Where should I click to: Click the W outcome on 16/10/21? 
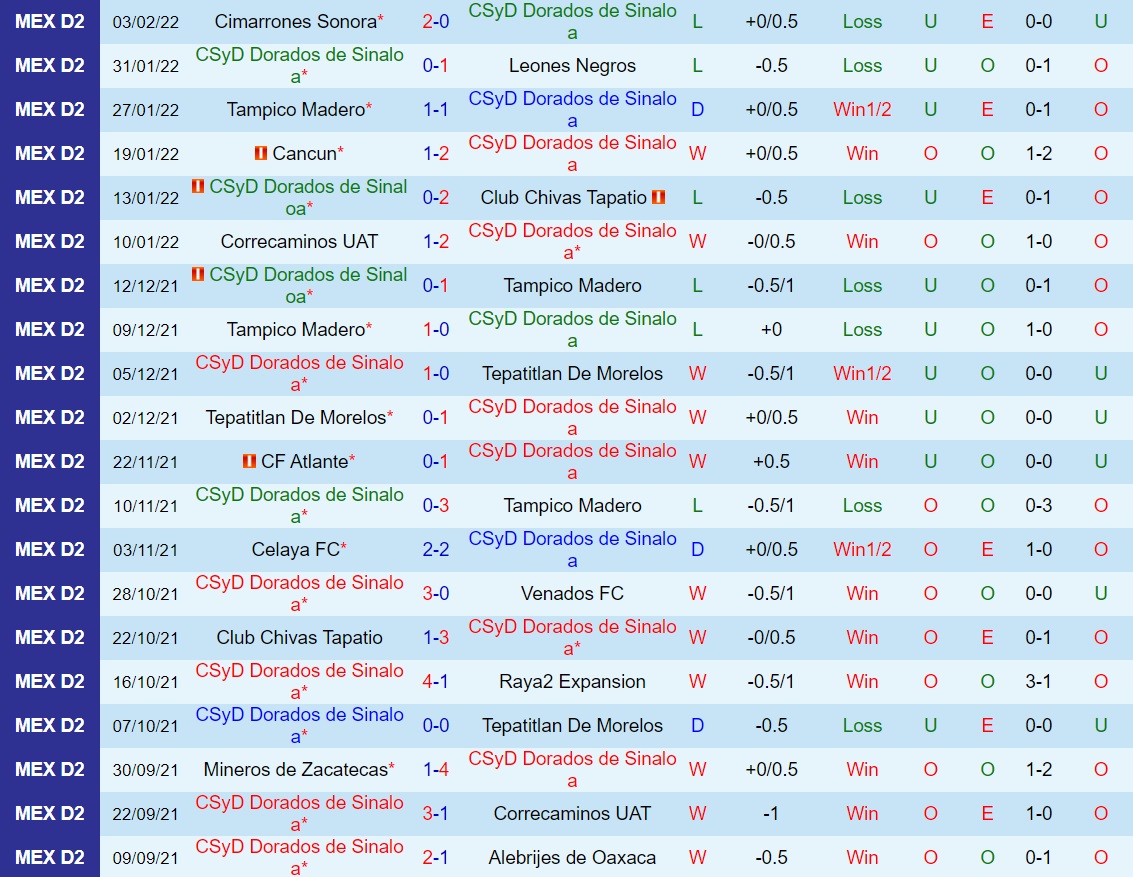point(697,682)
